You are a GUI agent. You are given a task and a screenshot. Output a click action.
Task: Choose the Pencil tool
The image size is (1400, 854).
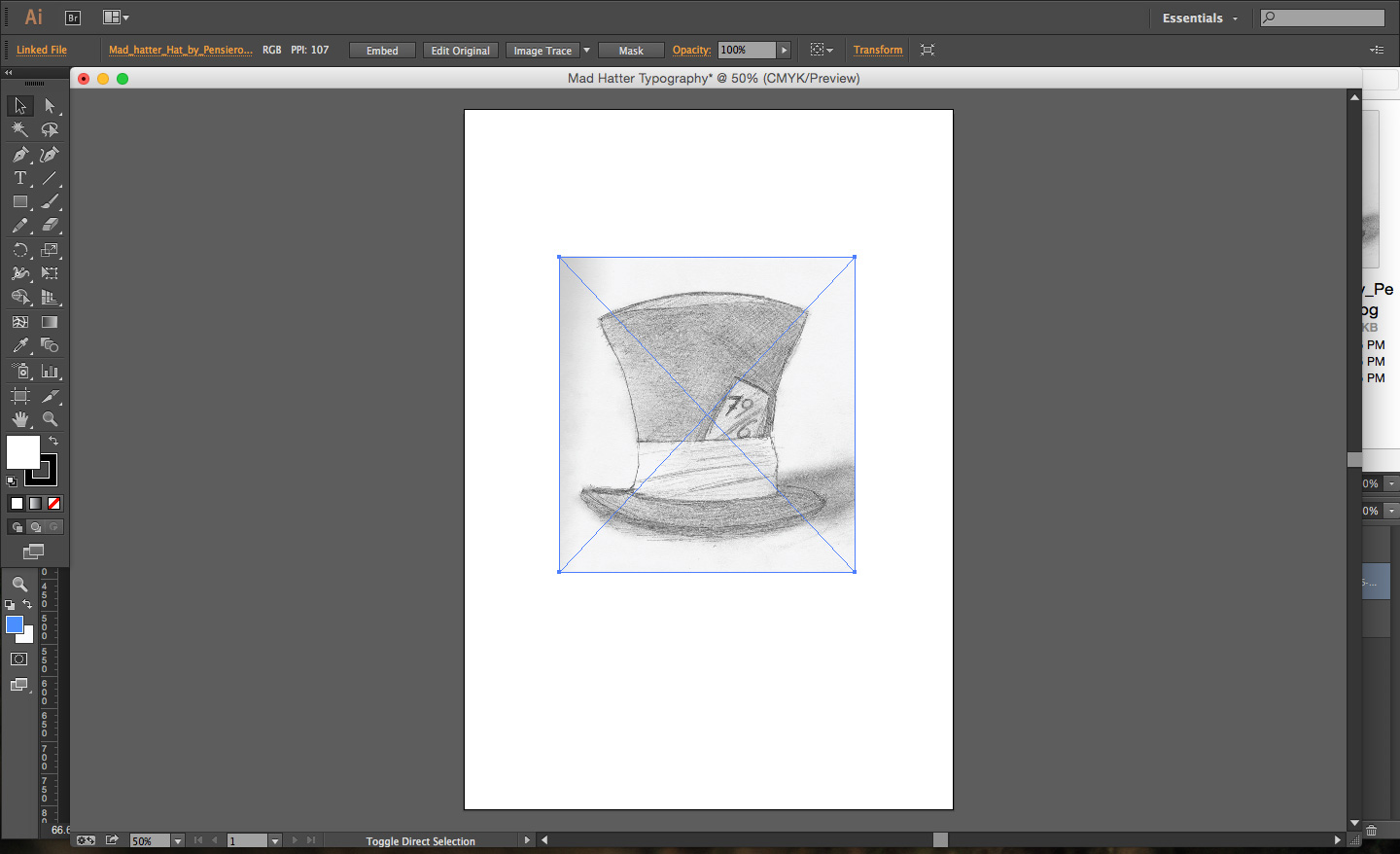pos(20,225)
